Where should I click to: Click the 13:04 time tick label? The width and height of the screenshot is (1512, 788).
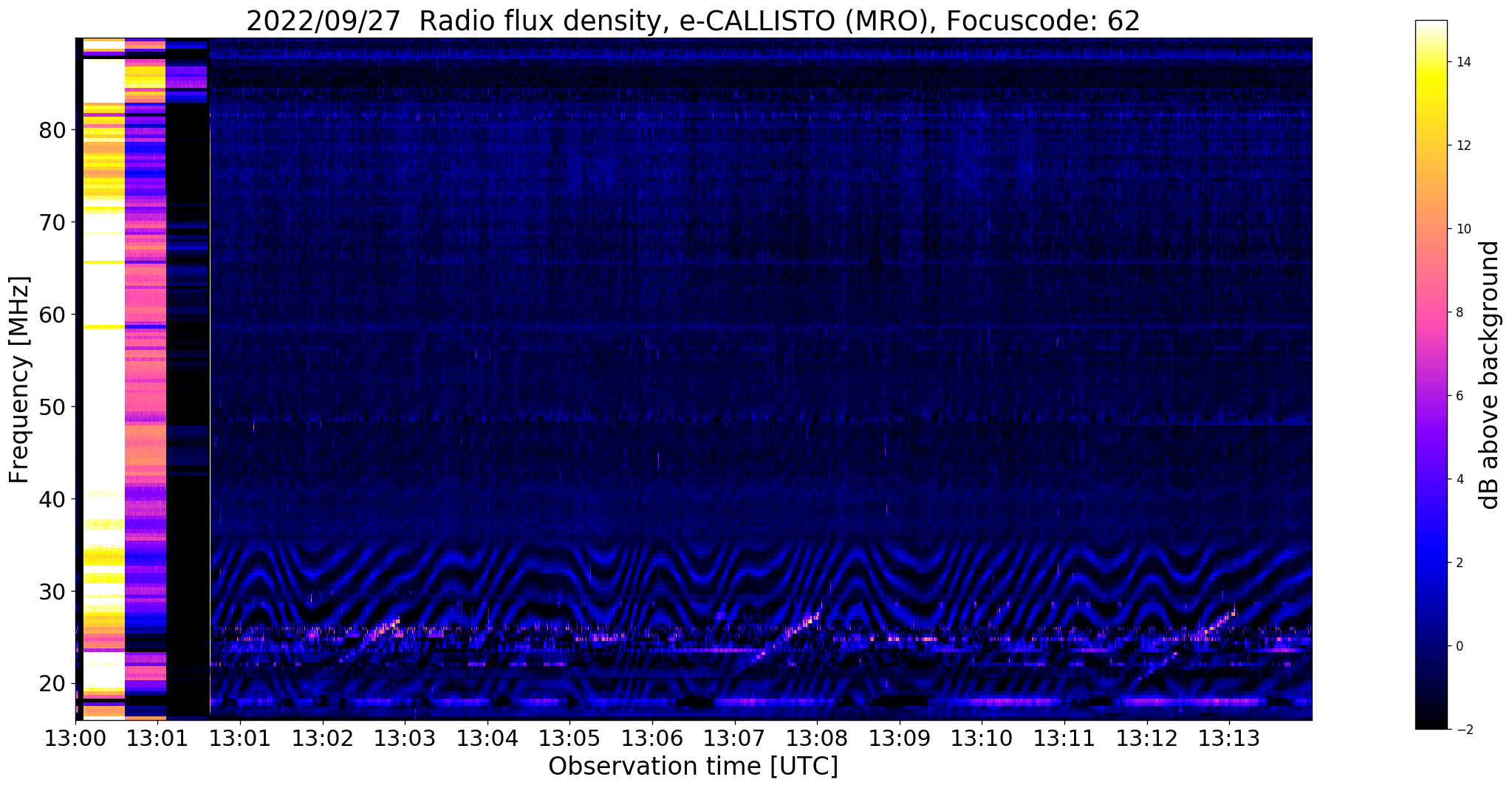(487, 738)
